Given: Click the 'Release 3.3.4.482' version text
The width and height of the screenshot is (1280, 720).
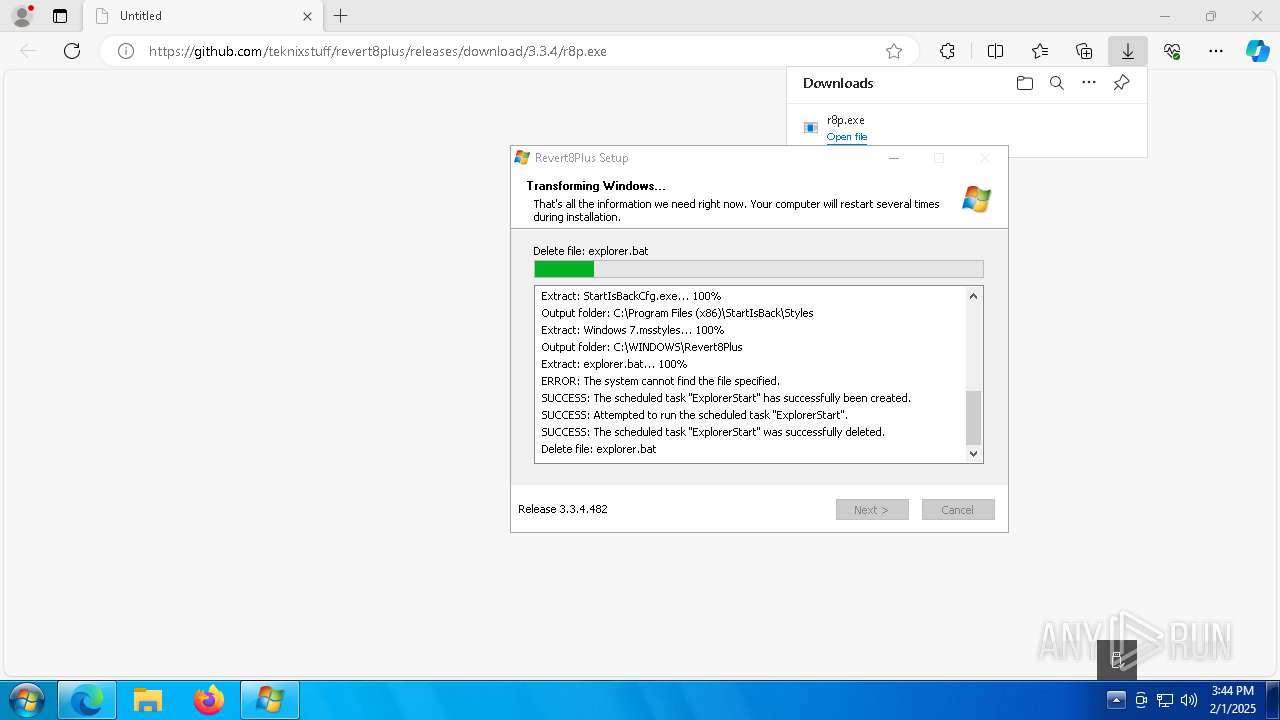Looking at the screenshot, I should (563, 509).
